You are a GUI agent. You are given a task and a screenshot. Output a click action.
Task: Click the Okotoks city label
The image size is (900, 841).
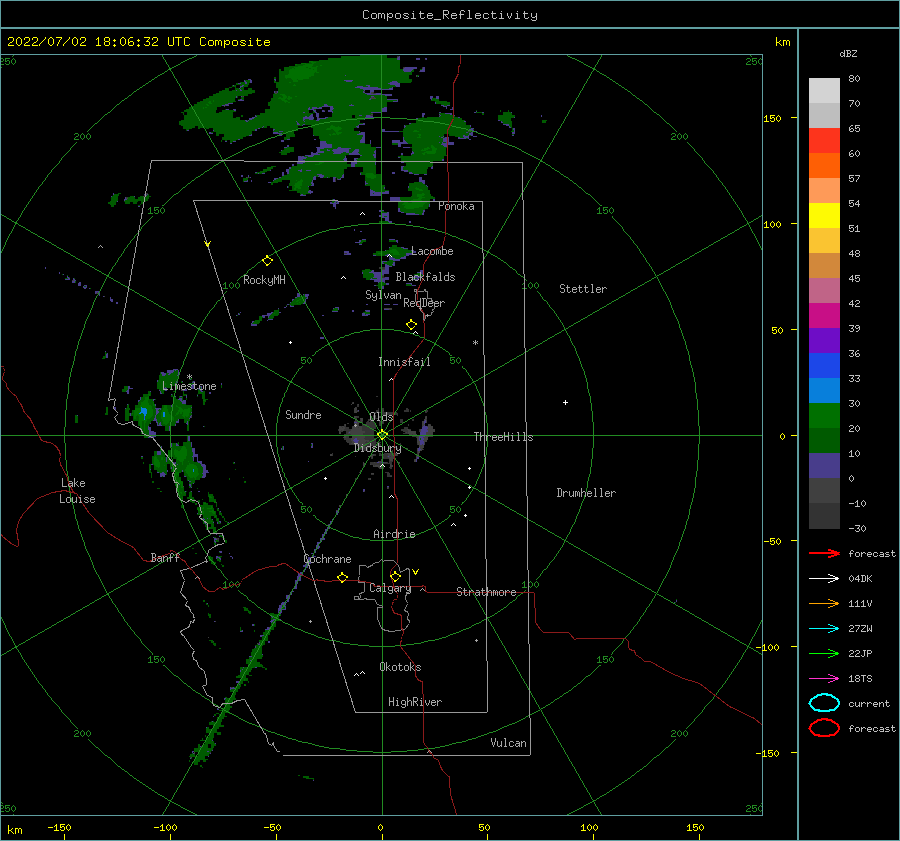400,667
